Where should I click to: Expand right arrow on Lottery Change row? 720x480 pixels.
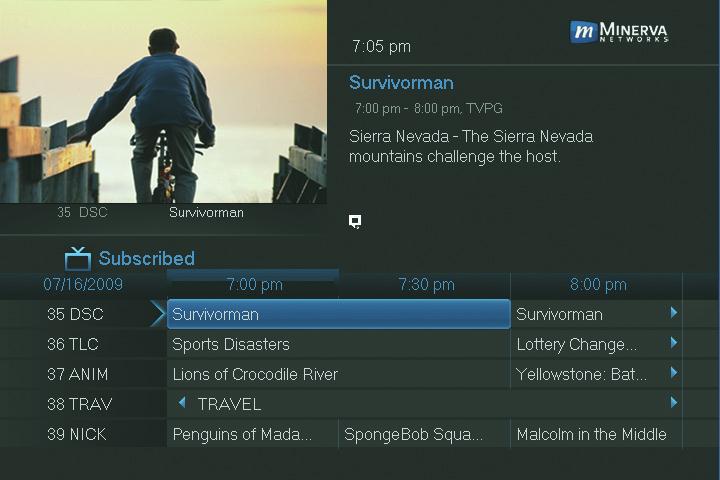point(674,343)
